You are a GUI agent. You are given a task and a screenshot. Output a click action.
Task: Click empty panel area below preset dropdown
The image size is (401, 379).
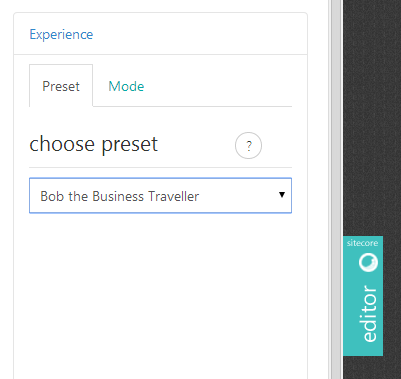pos(160,295)
